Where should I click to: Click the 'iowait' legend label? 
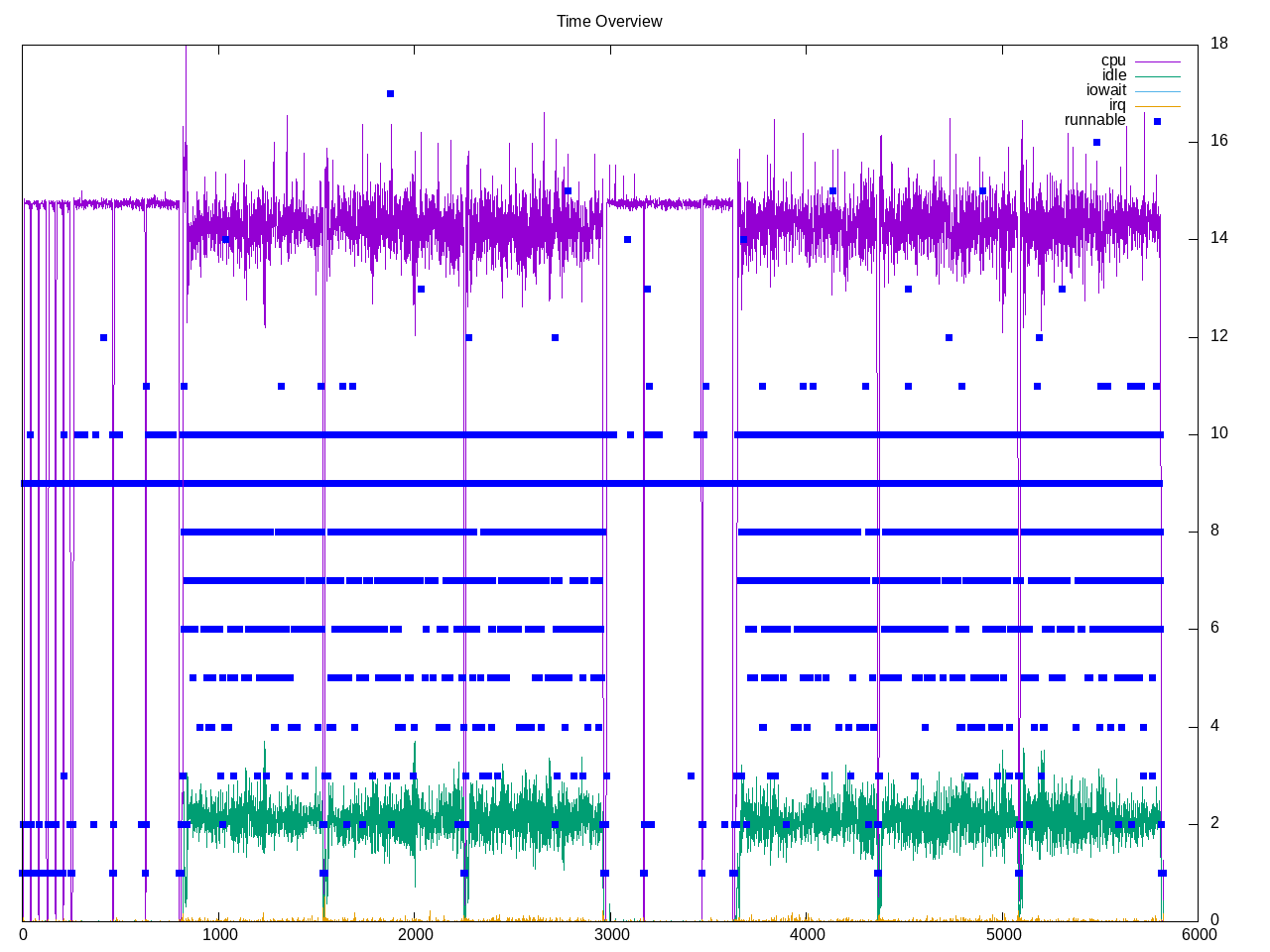click(x=1106, y=90)
